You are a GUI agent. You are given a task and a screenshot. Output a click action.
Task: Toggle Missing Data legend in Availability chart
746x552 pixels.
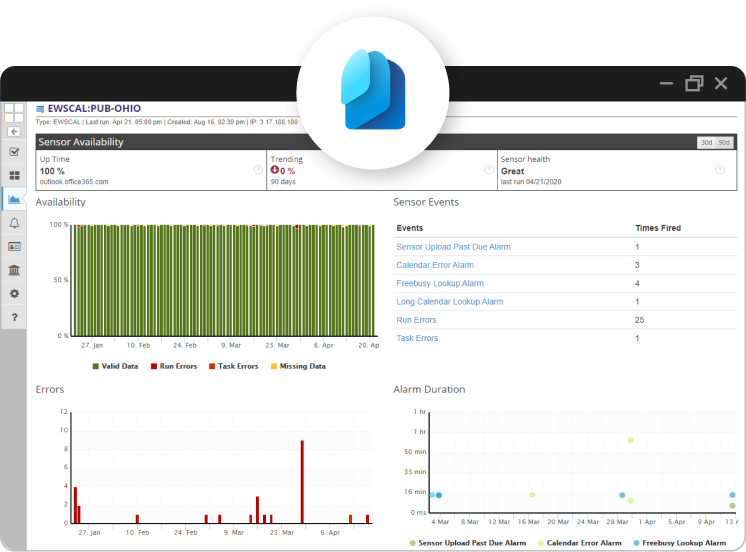click(x=298, y=366)
